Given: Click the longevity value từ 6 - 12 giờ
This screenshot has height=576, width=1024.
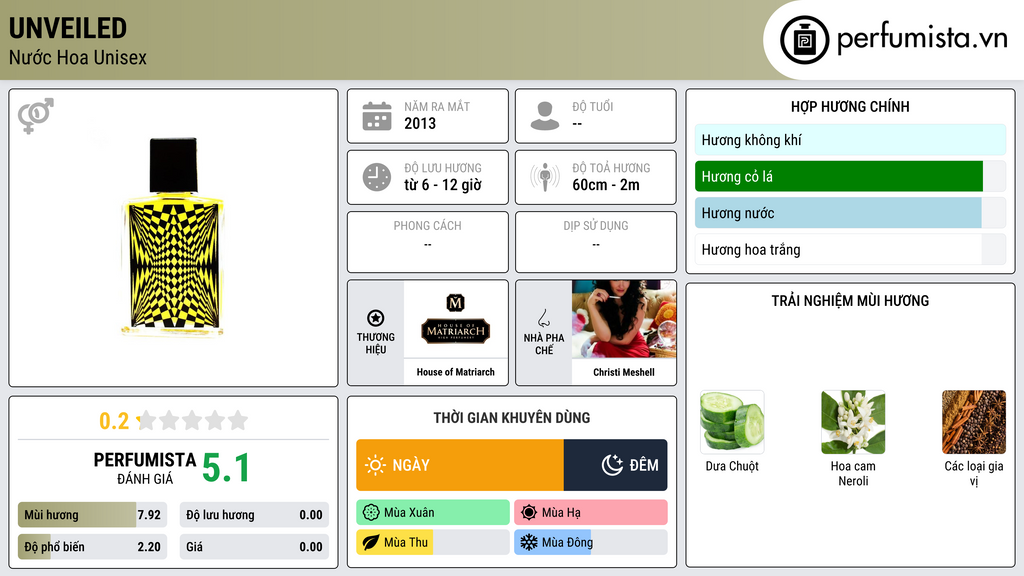Looking at the screenshot, I should coord(443,185).
